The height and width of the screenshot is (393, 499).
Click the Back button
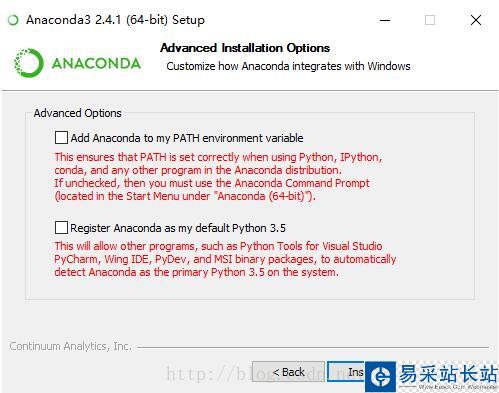click(288, 372)
